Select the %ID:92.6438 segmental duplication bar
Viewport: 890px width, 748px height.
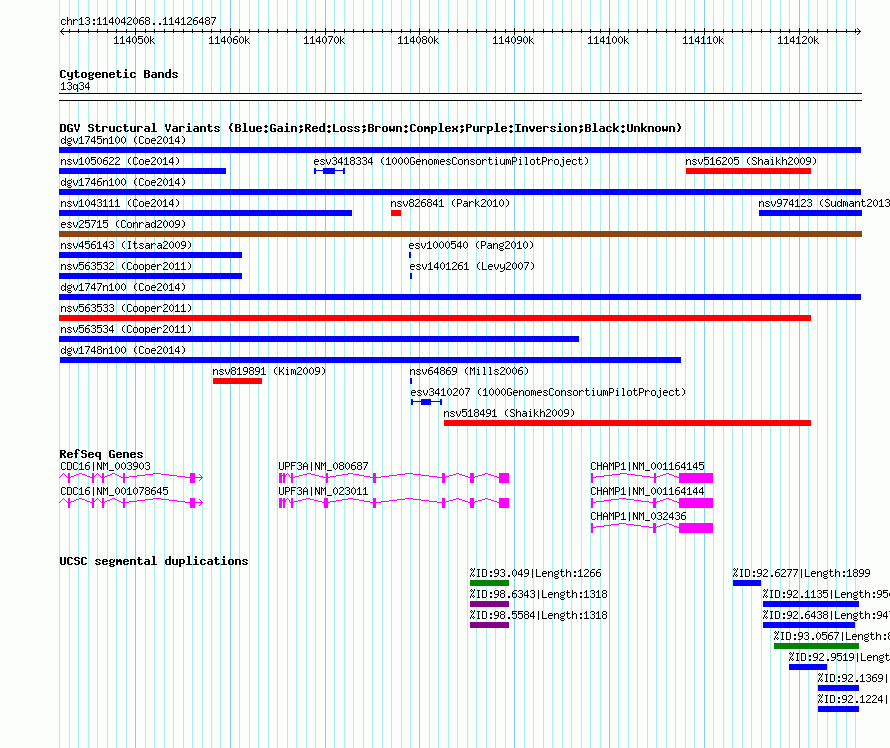click(x=809, y=625)
